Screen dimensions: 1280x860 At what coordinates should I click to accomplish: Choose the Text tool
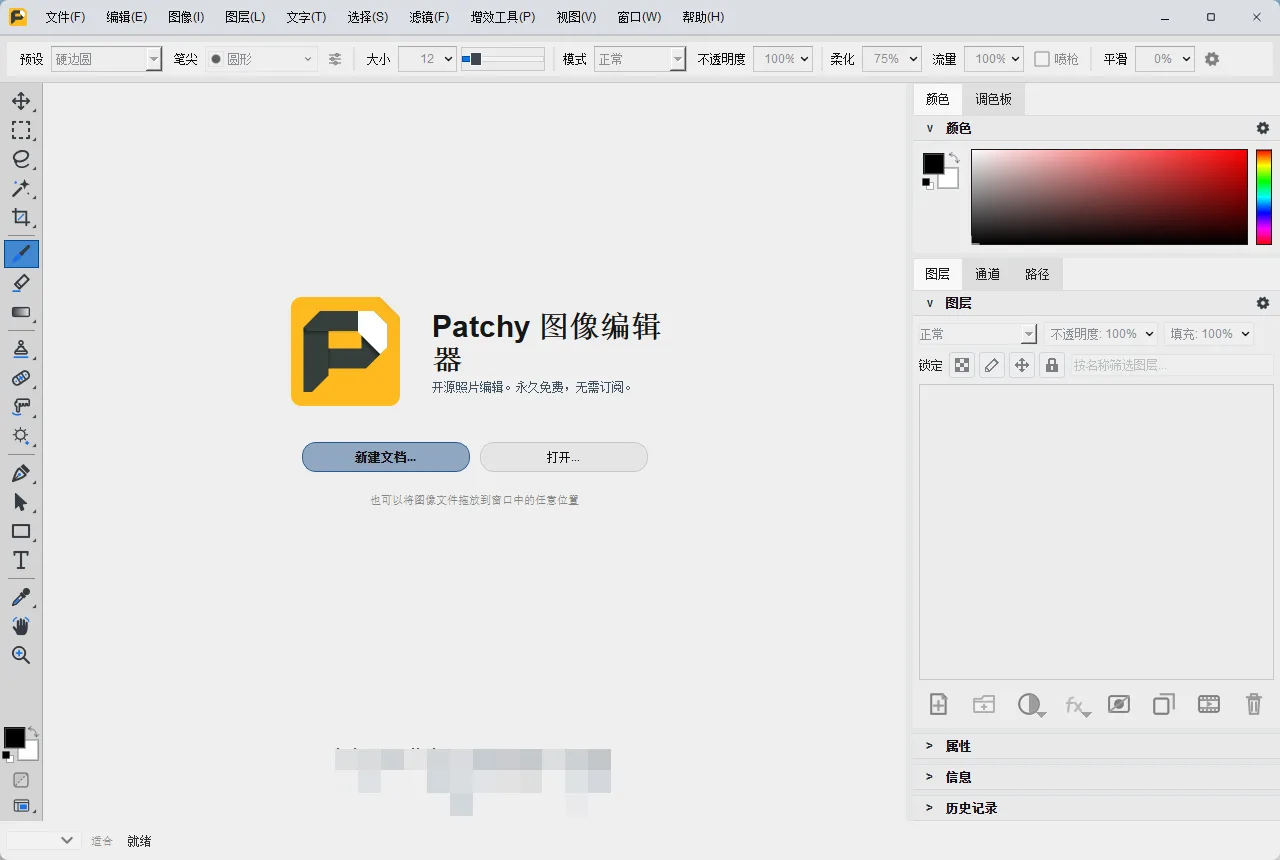coord(21,560)
